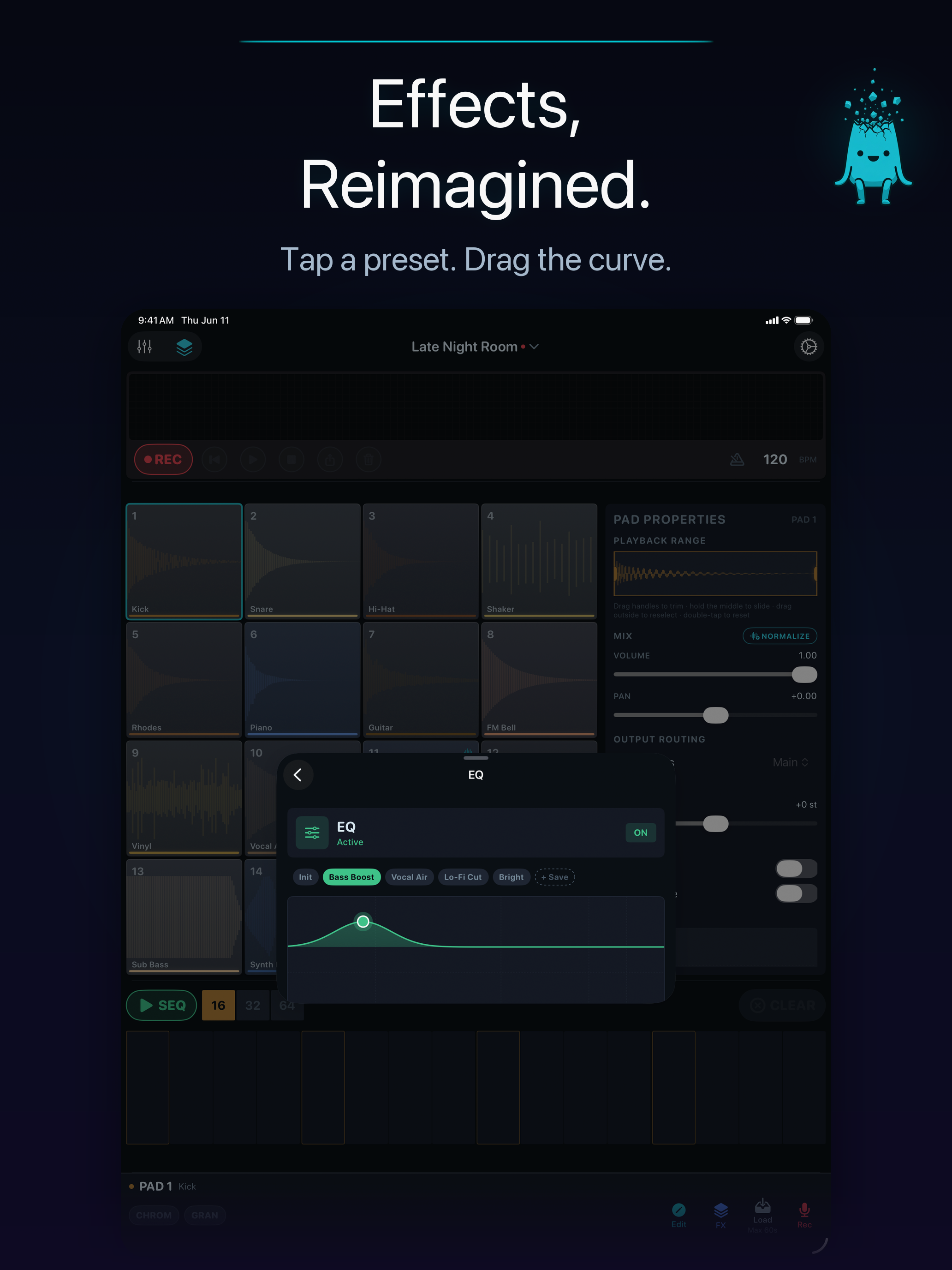Select Lo-Fi Cut EQ preset
952x1270 pixels.
[463, 877]
